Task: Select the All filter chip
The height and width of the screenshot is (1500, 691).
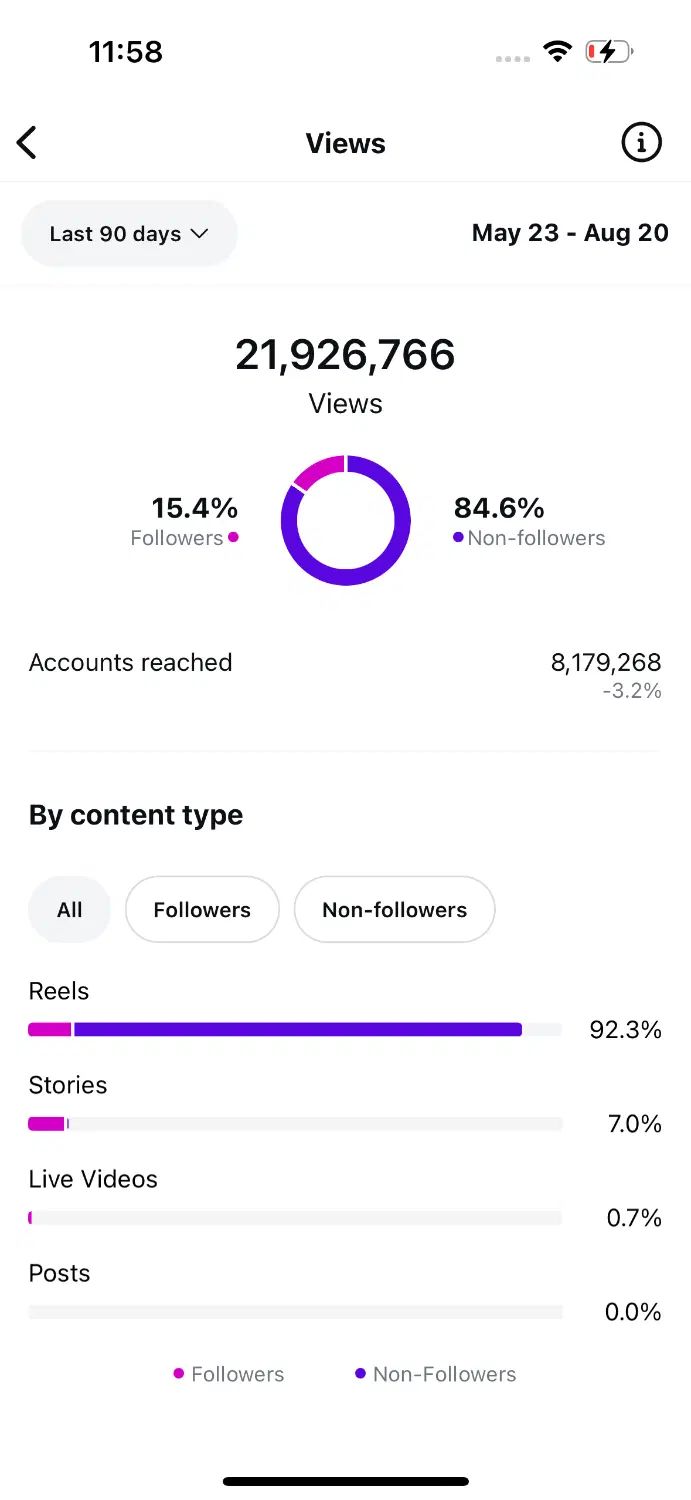Action: click(70, 909)
